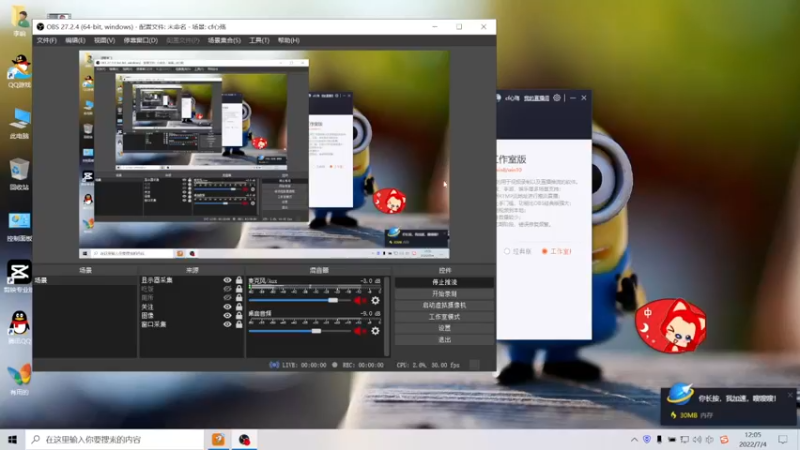Open the 工具(T) menu
Image resolution: width=800 pixels, height=450 pixels.
tap(259, 40)
